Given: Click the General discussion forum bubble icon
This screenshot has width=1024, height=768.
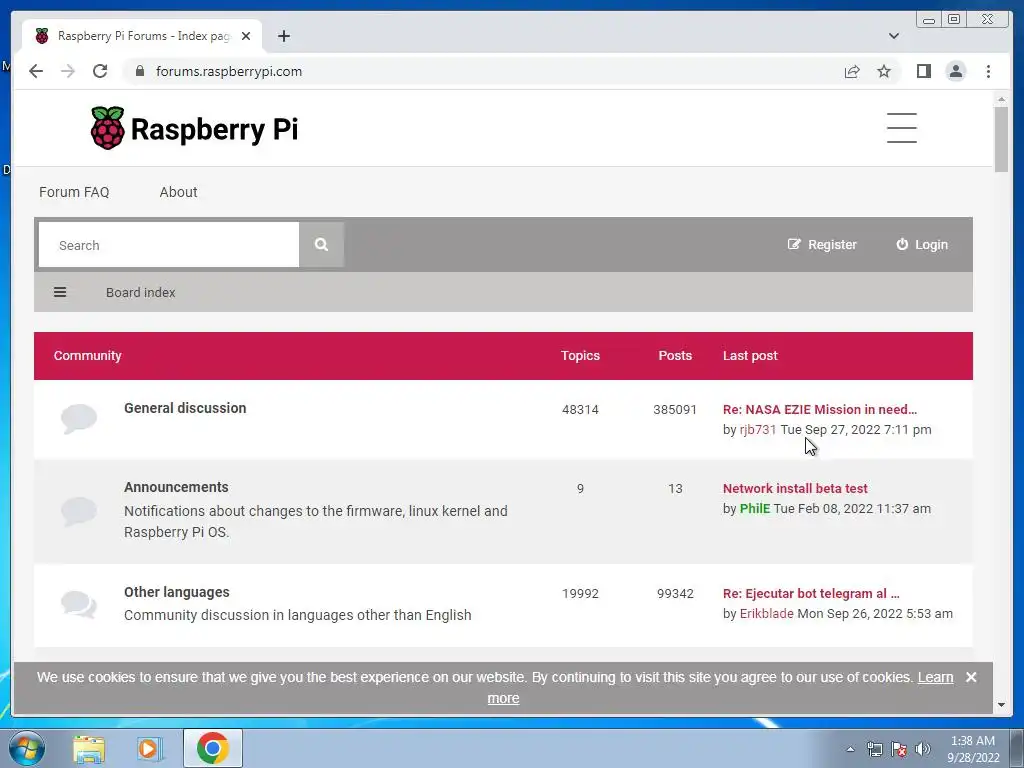Looking at the screenshot, I should click(x=79, y=419).
